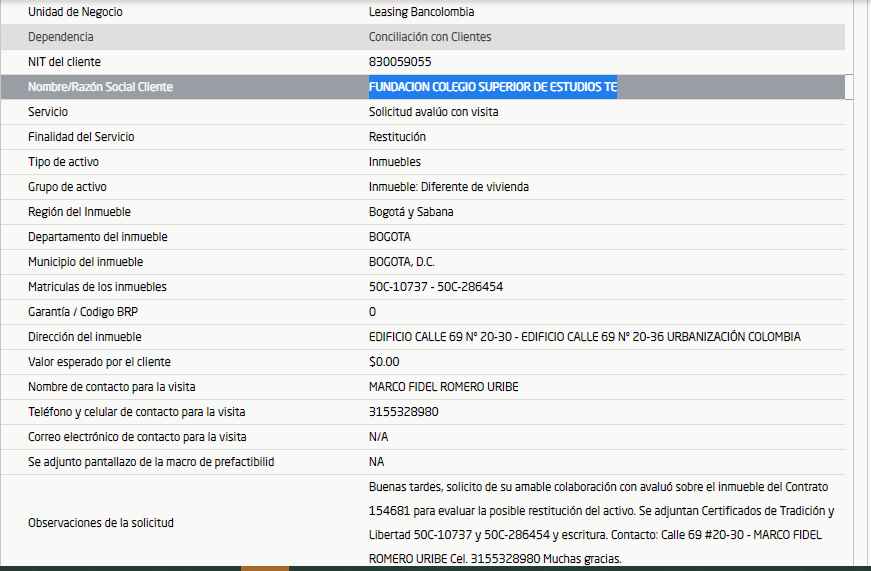
Task: Click the NIT value 830059055
Action: point(400,62)
